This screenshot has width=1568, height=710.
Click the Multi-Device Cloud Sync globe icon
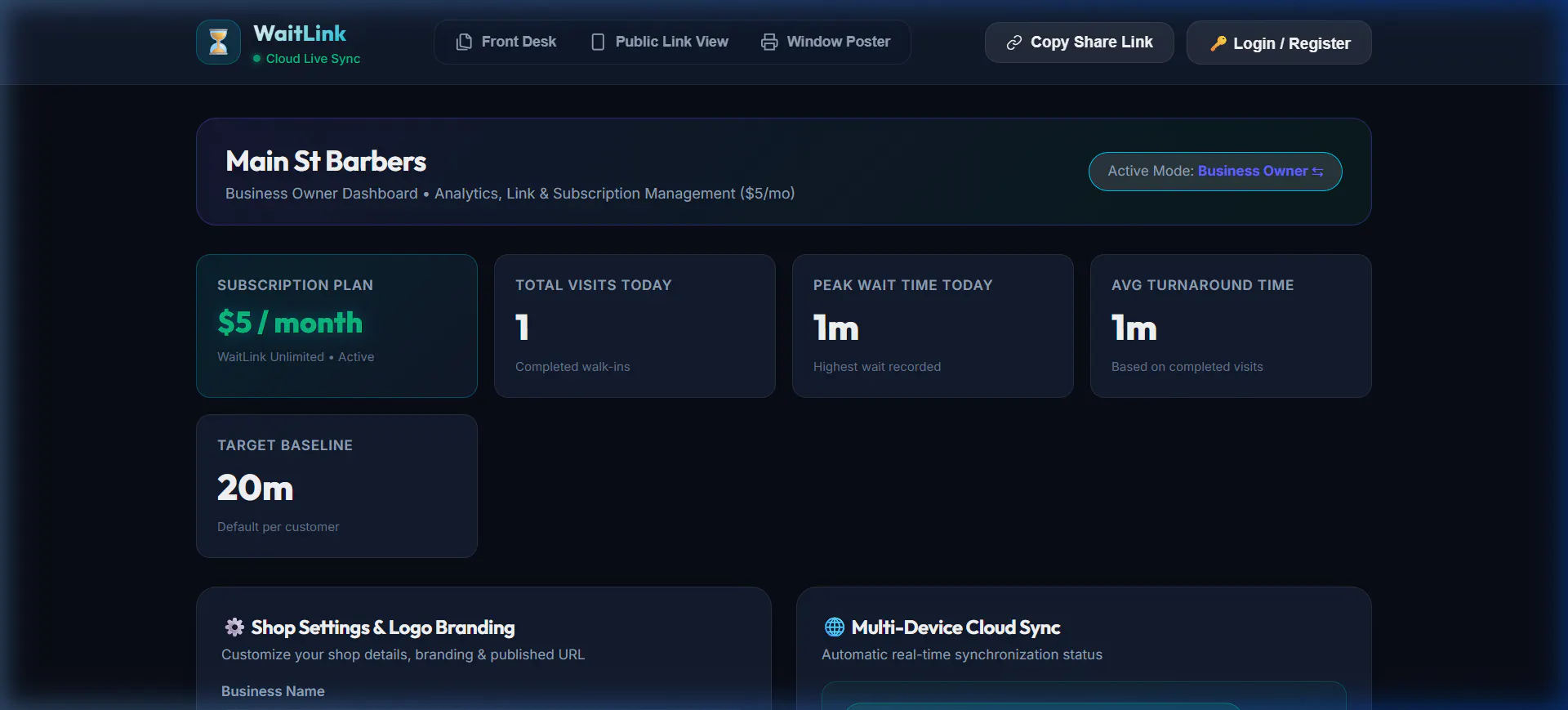(834, 627)
